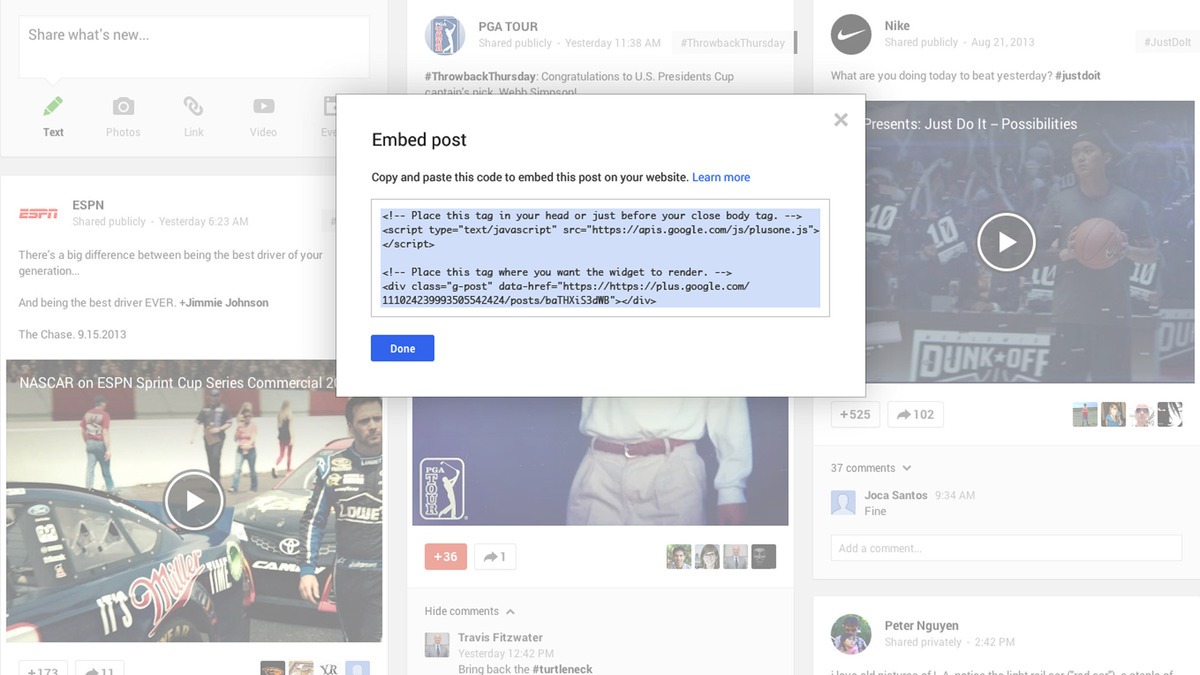Click the Video icon in share box
1200x675 pixels.
click(x=263, y=107)
